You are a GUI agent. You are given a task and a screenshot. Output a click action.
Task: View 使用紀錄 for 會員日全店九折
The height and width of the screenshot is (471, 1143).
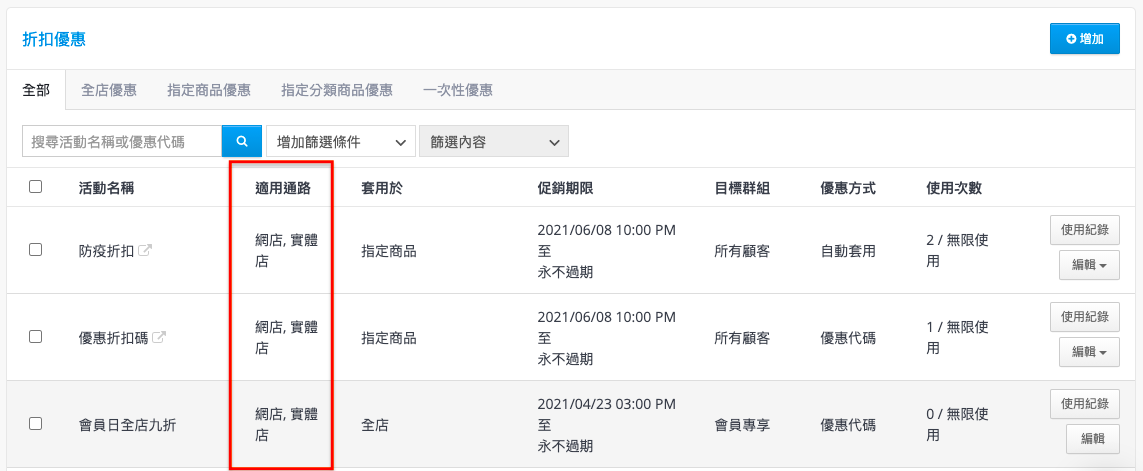pyautogui.click(x=1084, y=404)
